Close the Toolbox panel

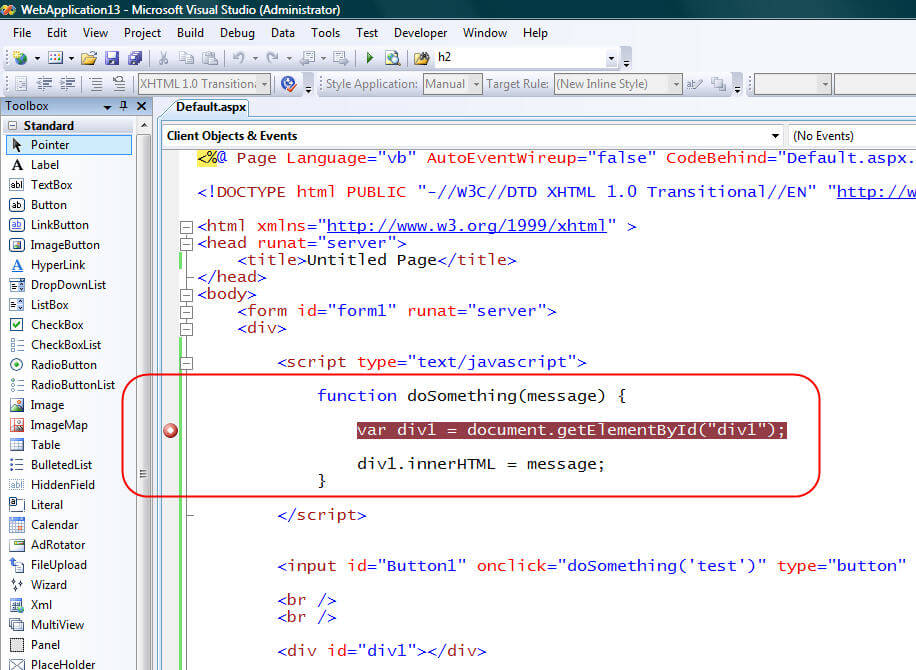coord(141,106)
